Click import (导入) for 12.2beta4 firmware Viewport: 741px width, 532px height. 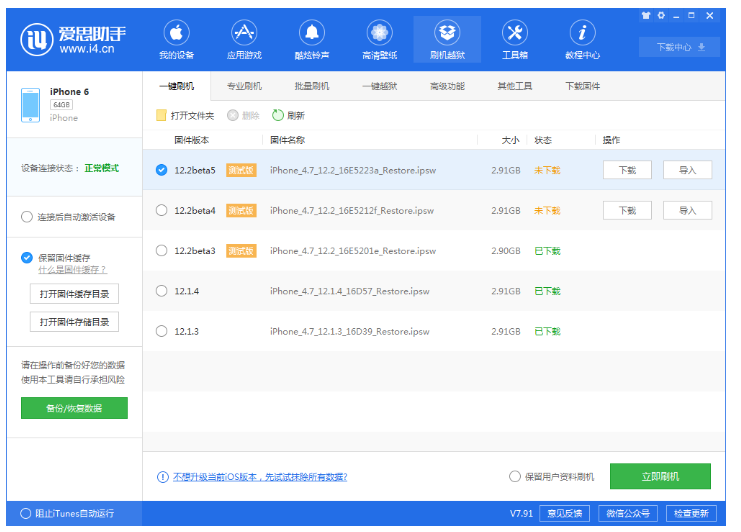coord(687,210)
